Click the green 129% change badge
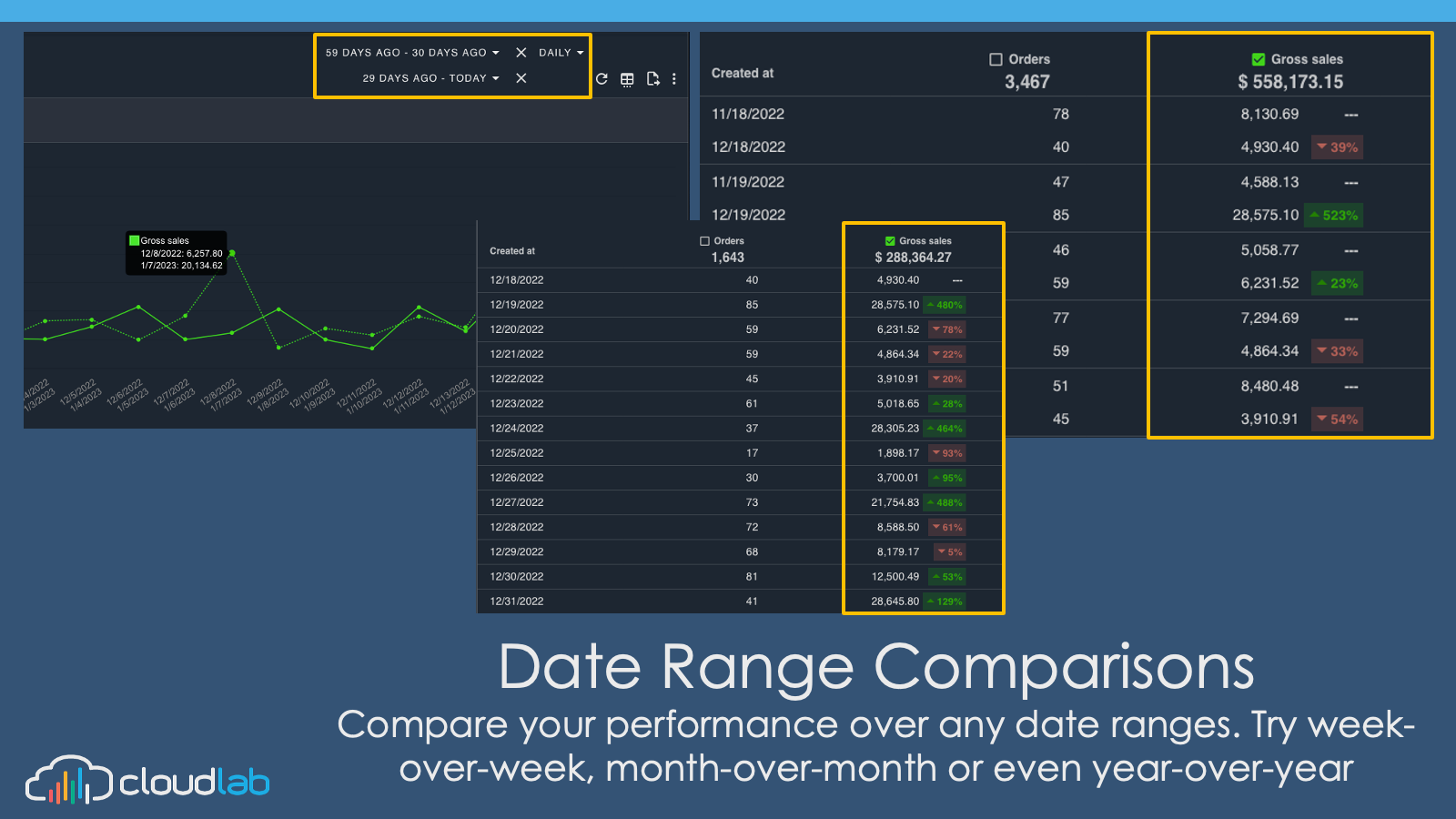Image resolution: width=1456 pixels, height=819 pixels. tap(945, 602)
